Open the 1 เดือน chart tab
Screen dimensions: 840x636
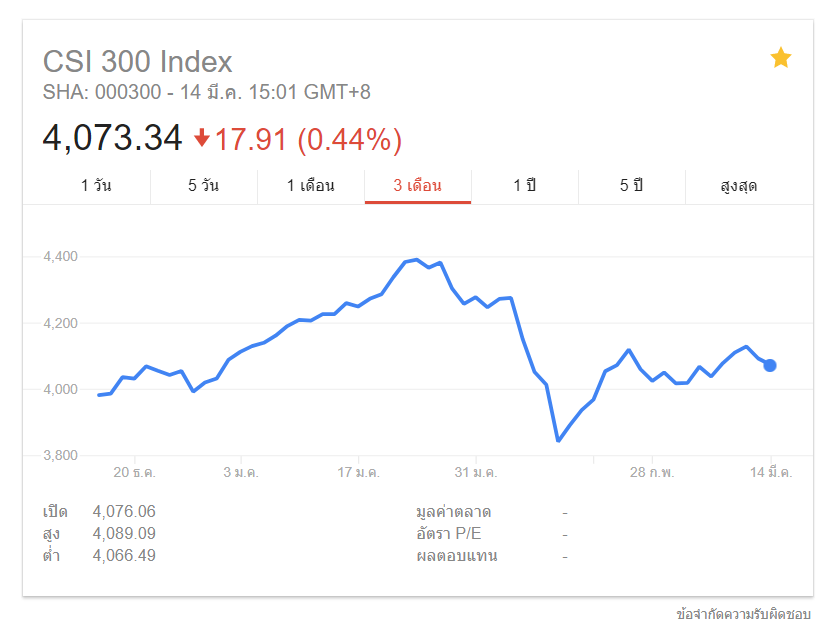(310, 186)
